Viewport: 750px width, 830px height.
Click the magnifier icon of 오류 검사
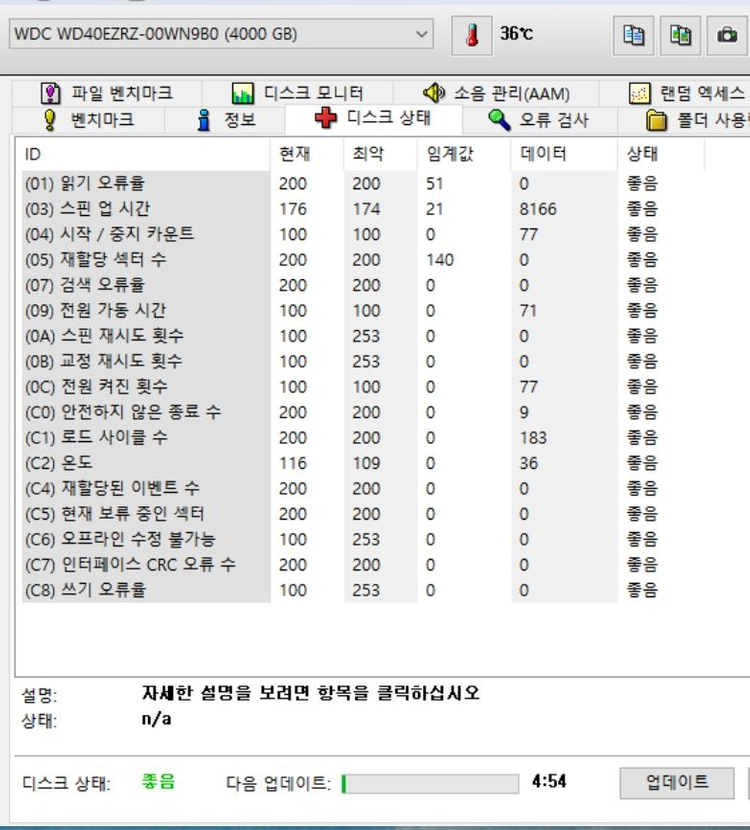tap(499, 120)
